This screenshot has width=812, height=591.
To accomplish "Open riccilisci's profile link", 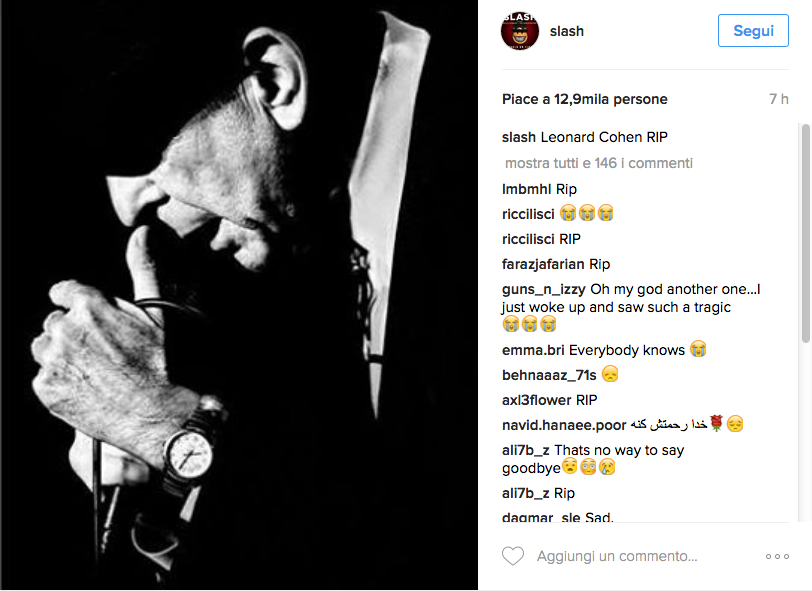I will (527, 213).
